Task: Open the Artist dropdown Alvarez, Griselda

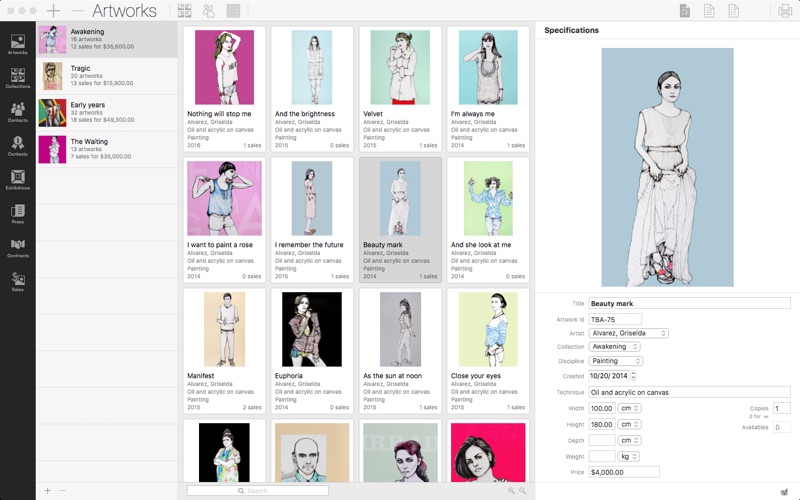Action: tap(629, 333)
